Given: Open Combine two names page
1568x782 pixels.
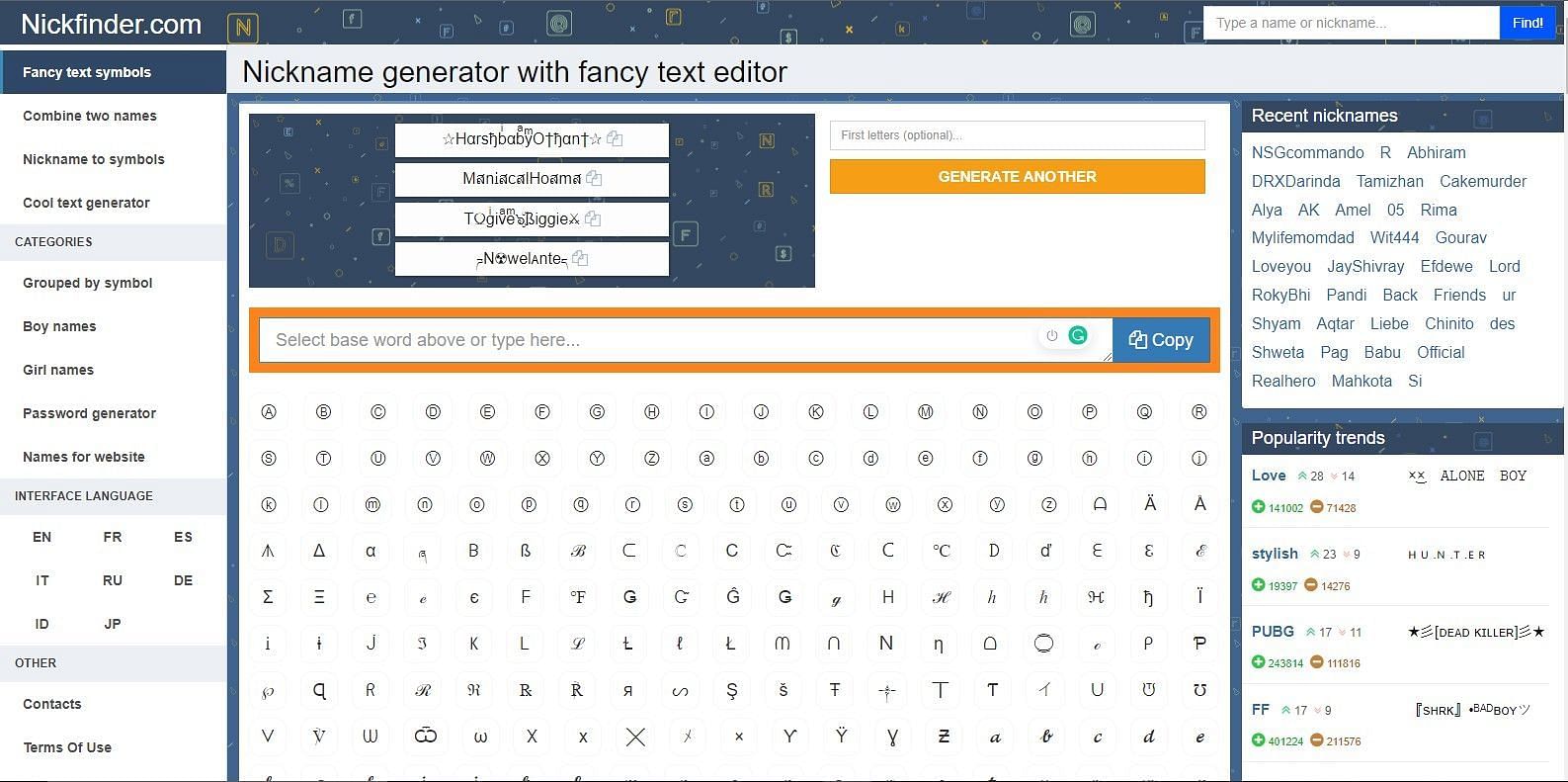Looking at the screenshot, I should 90,116.
